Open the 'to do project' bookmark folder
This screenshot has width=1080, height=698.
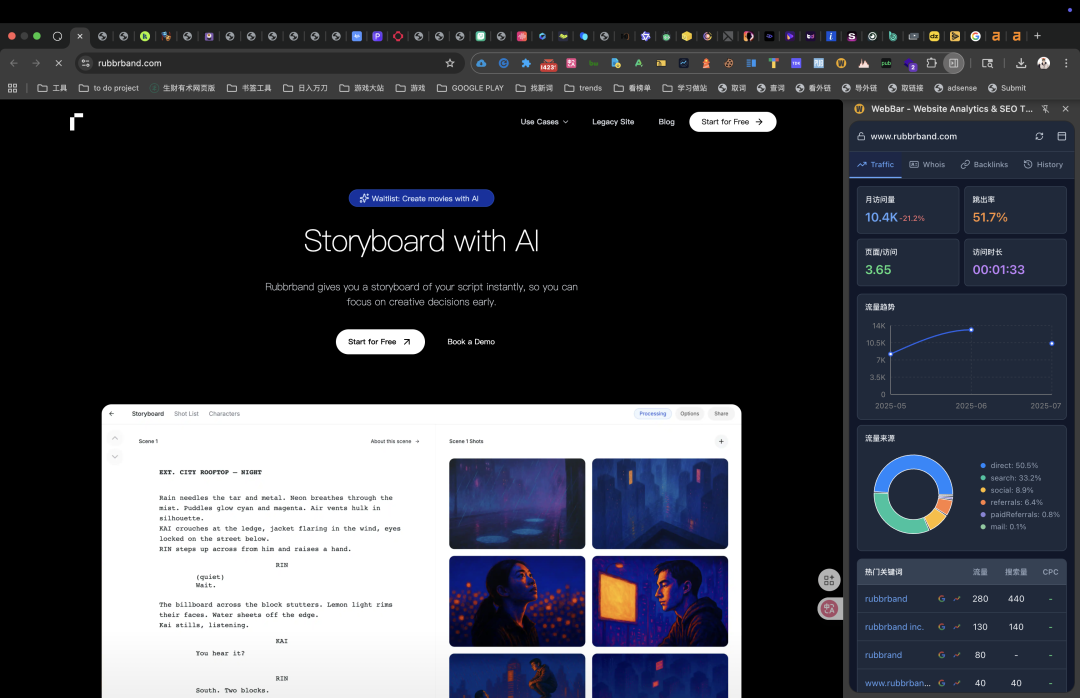pos(109,88)
